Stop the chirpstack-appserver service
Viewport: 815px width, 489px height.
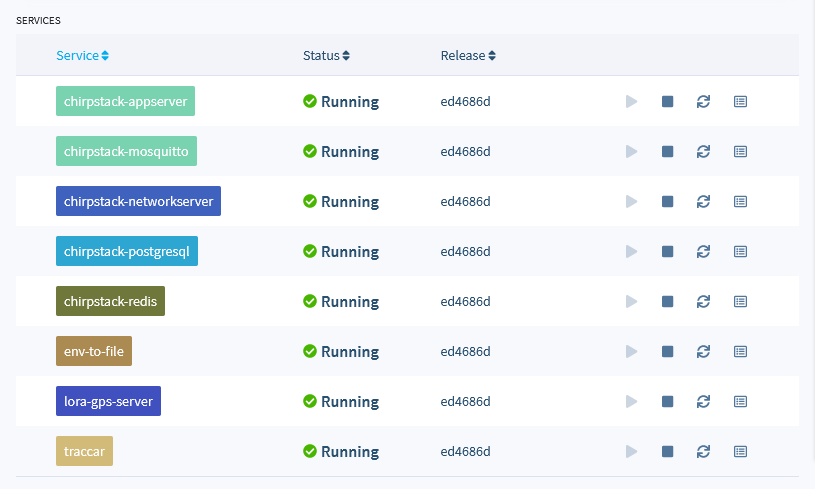click(667, 101)
